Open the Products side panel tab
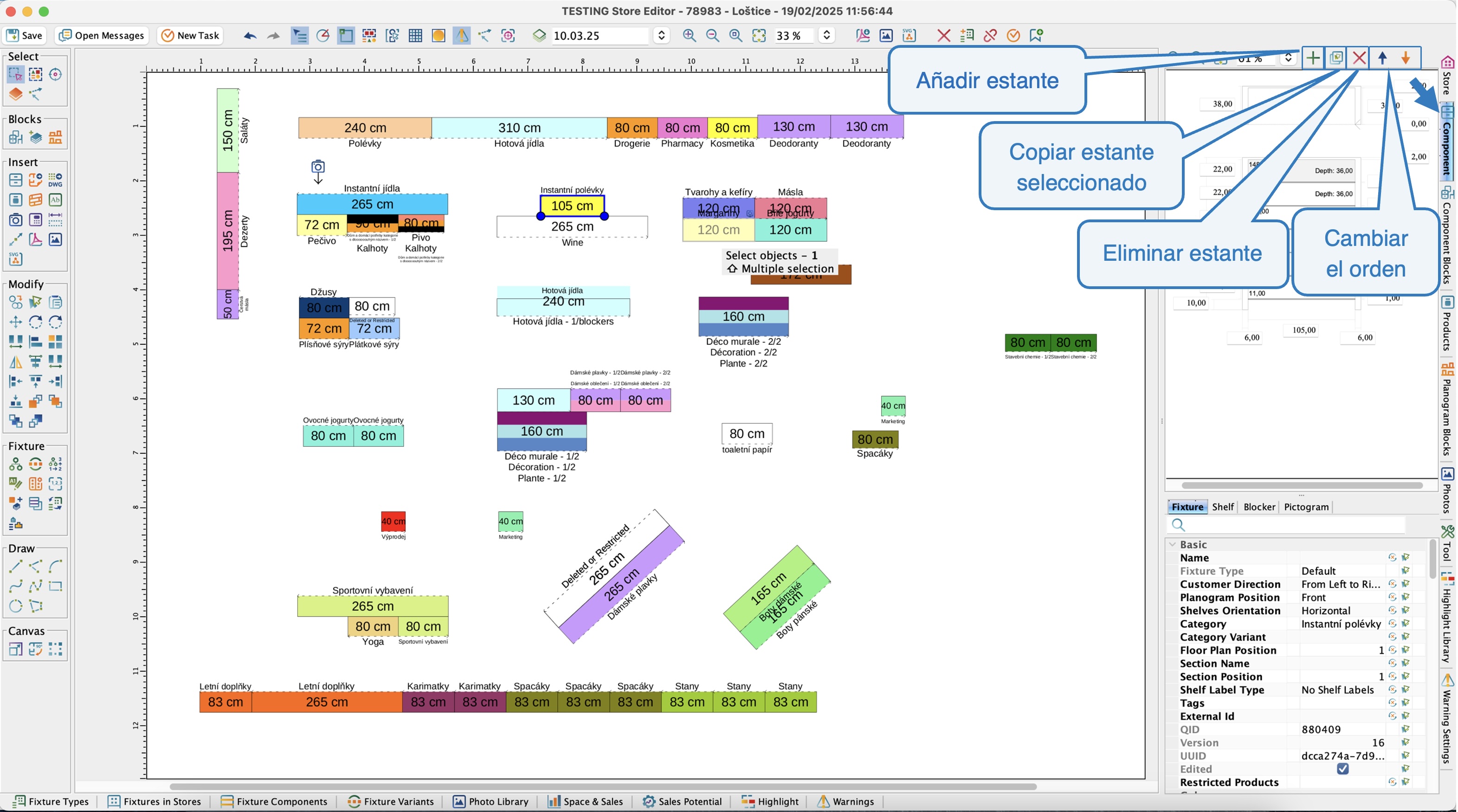The width and height of the screenshot is (1458, 812). pos(1447,324)
